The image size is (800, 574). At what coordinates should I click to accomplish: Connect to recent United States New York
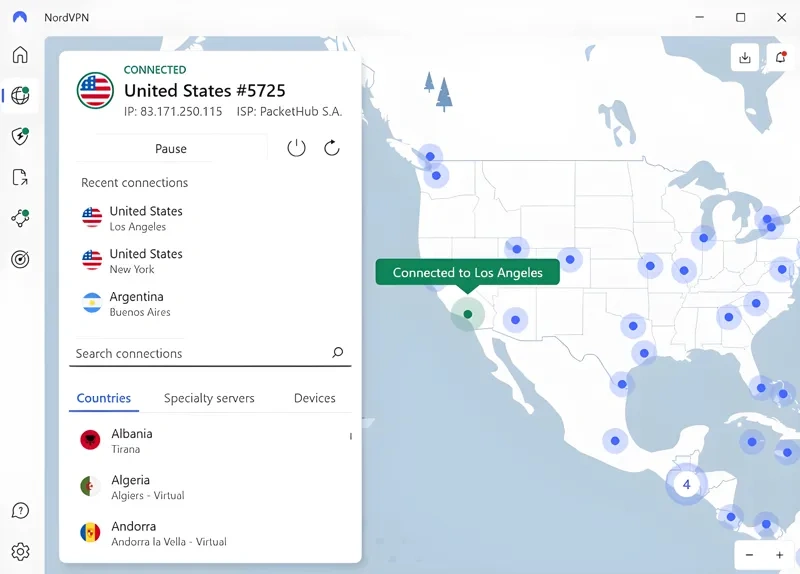[210, 261]
